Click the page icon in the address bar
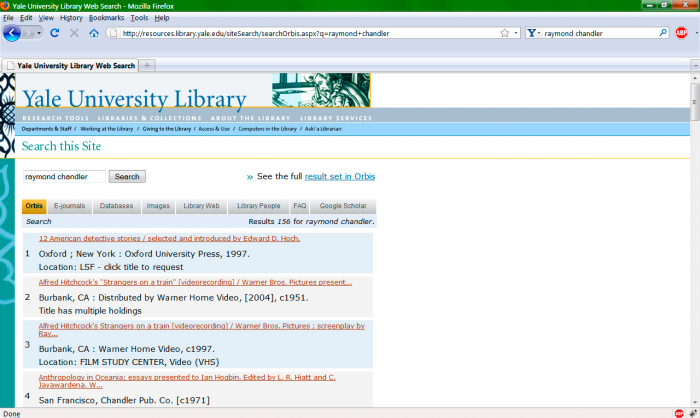The image size is (700, 418). (113, 33)
